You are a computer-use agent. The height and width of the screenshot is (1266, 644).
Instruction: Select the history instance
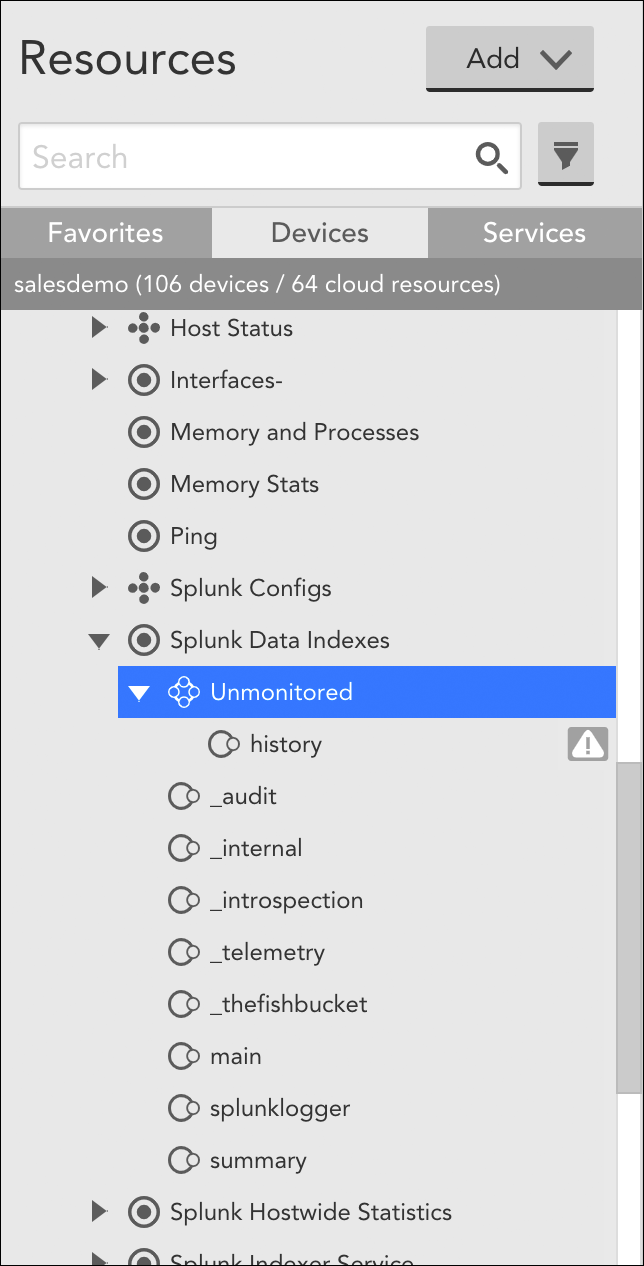coord(286,744)
